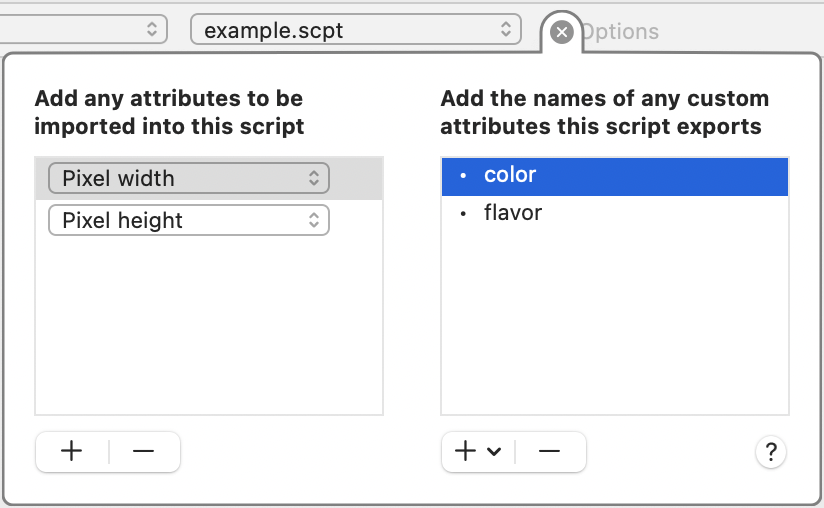This screenshot has width=824, height=508.
Task: Click the empty area of the exported attributes list
Action: pyautogui.click(x=615, y=323)
